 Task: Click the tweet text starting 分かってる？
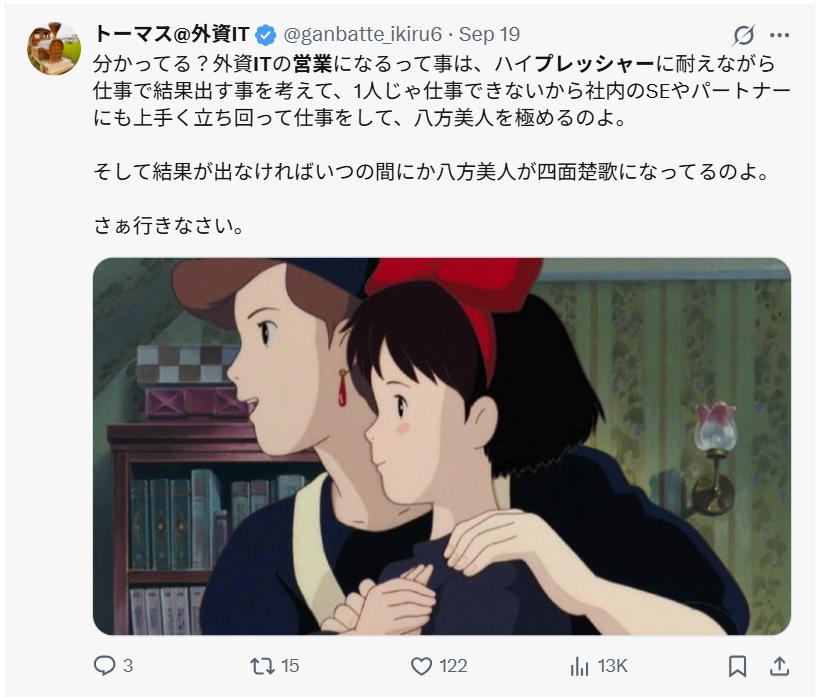click(x=442, y=91)
